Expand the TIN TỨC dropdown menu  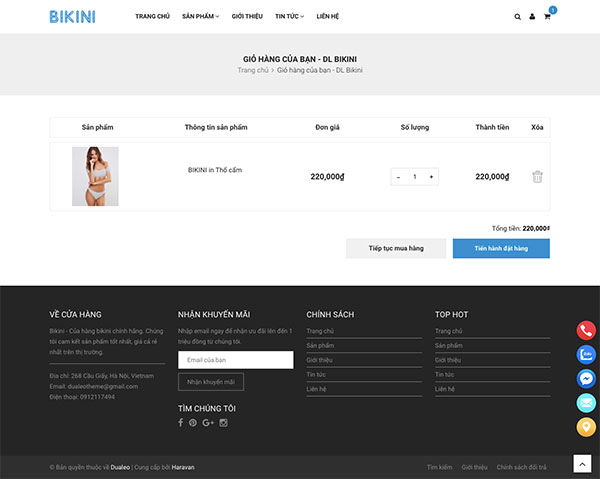(289, 16)
